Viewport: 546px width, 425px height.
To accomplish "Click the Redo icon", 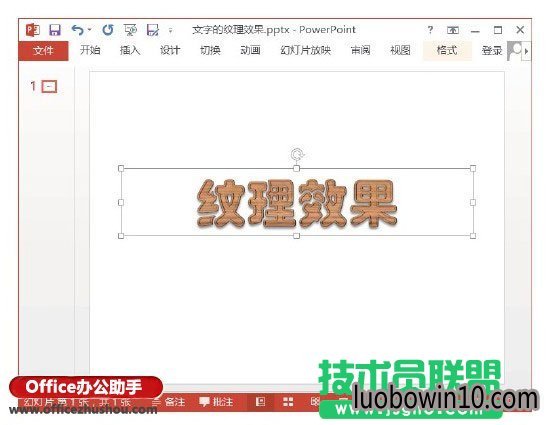I will [x=108, y=30].
